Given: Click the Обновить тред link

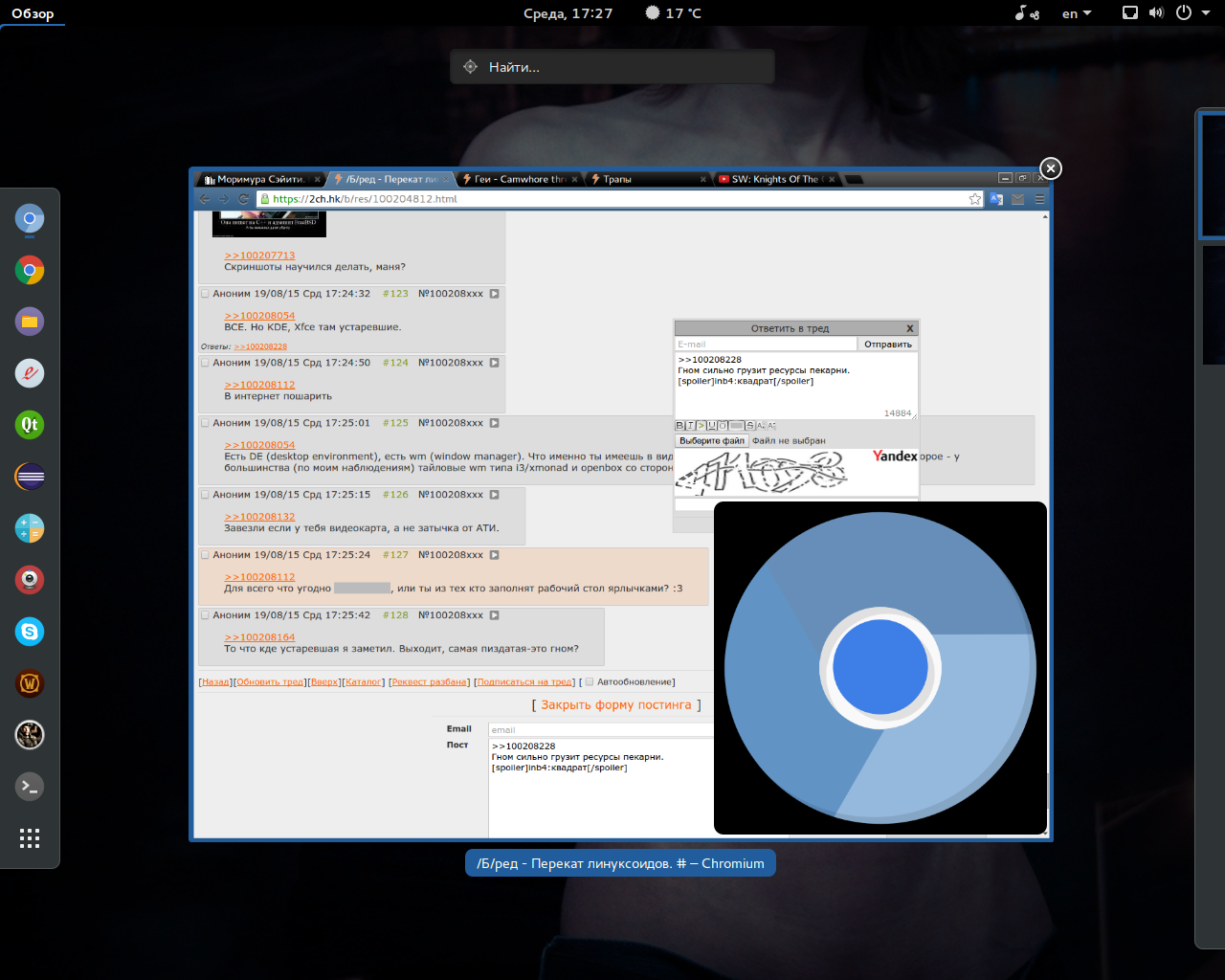Looking at the screenshot, I should coord(270,682).
